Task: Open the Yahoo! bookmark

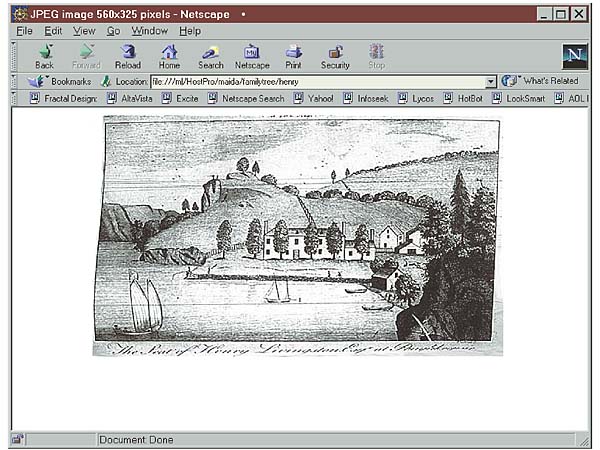Action: (314, 98)
